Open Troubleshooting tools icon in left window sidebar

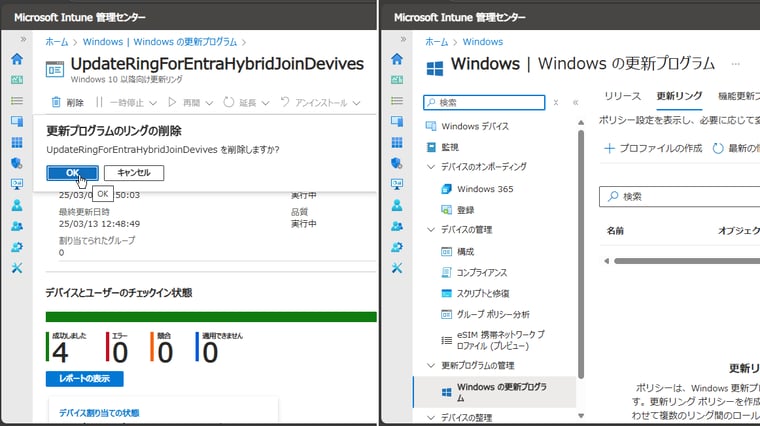(17, 268)
